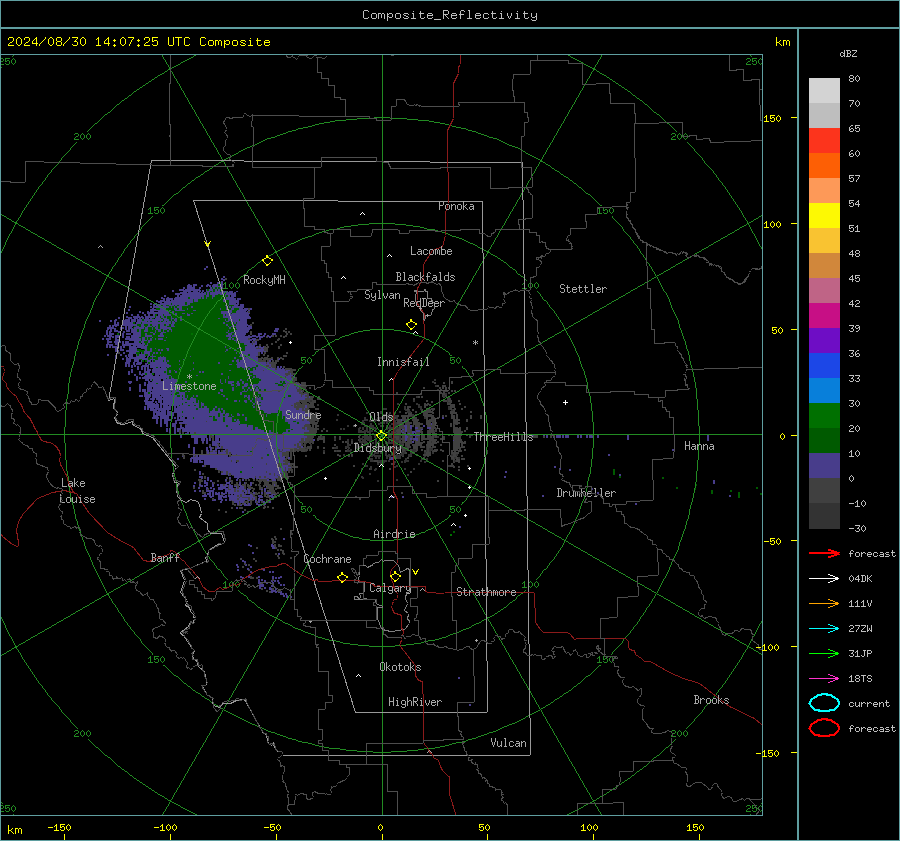Image resolution: width=900 pixels, height=841 pixels.
Task: Select the cyan 27ZW arrow icon
Action: pyautogui.click(x=824, y=629)
